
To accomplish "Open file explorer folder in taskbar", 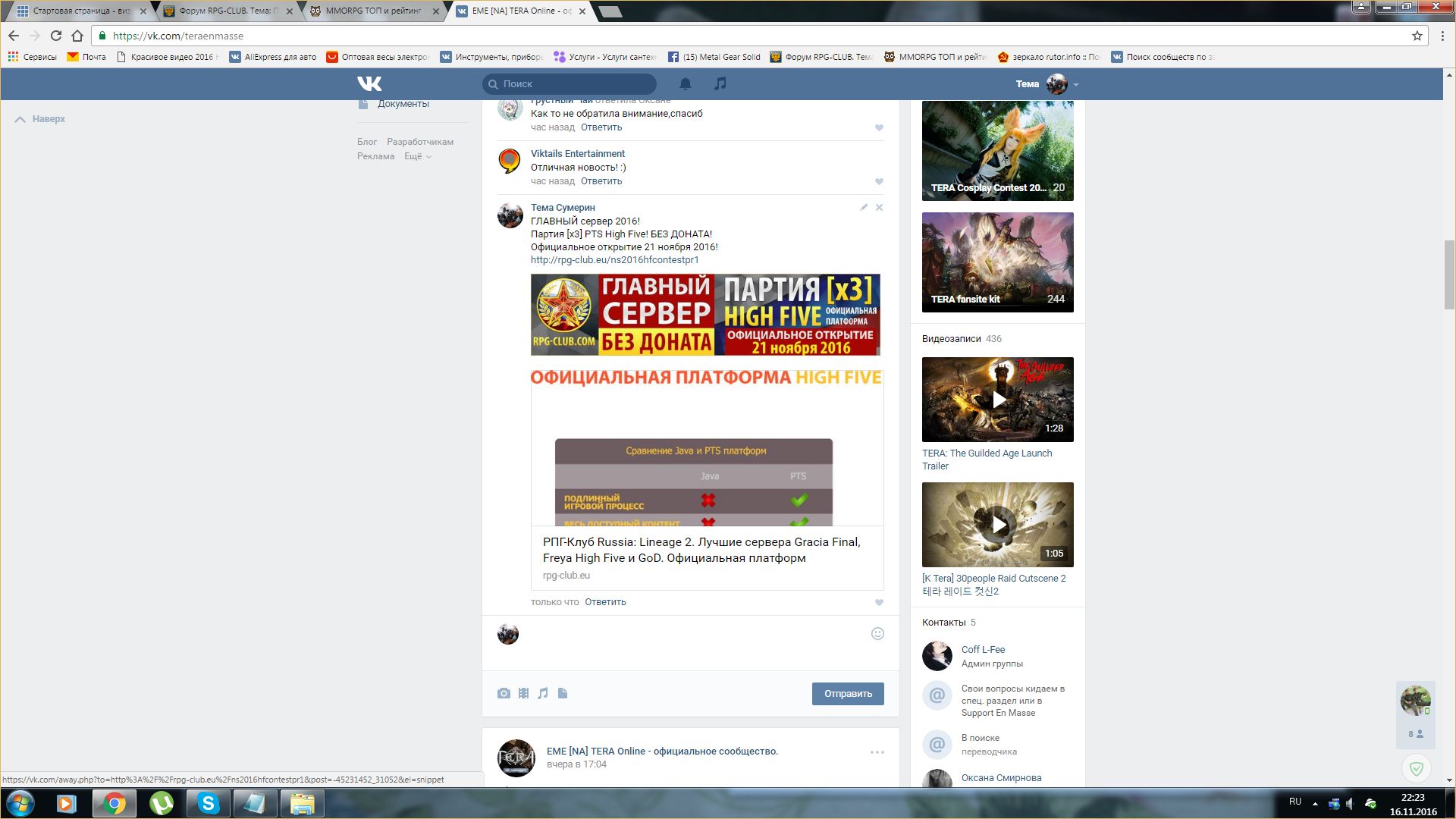I will [x=302, y=803].
